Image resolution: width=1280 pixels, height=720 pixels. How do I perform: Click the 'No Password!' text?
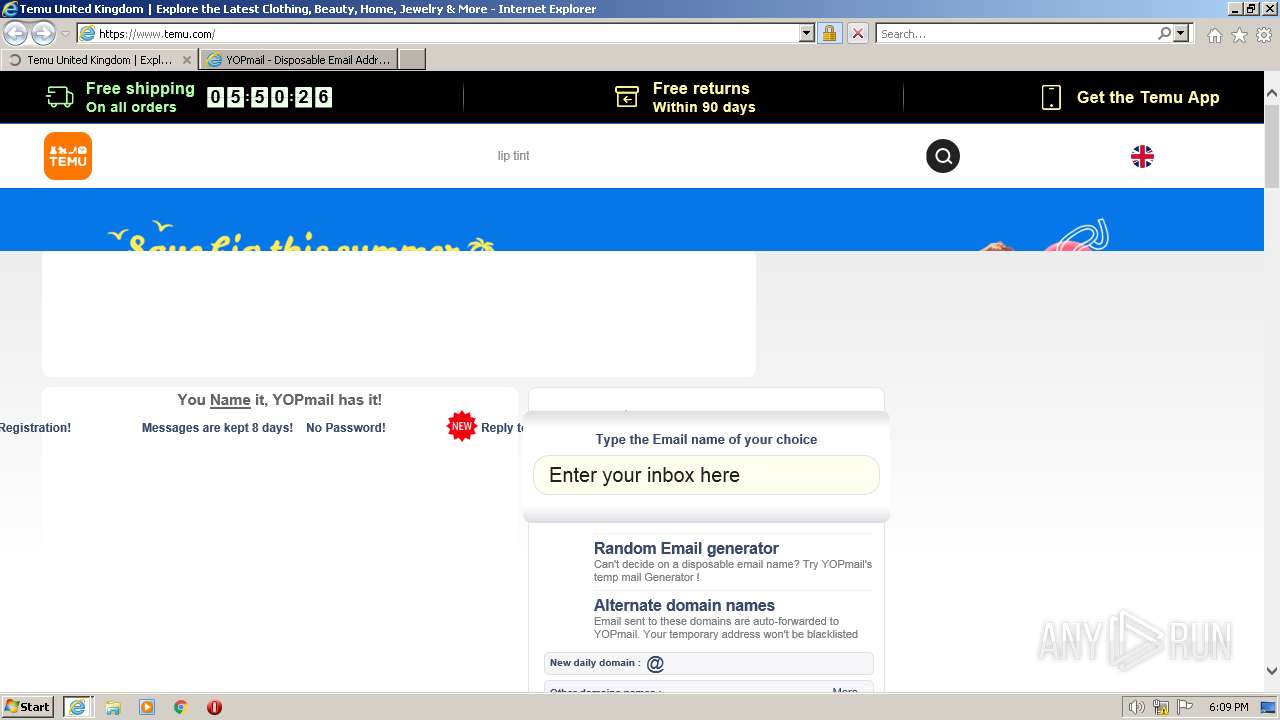346,428
